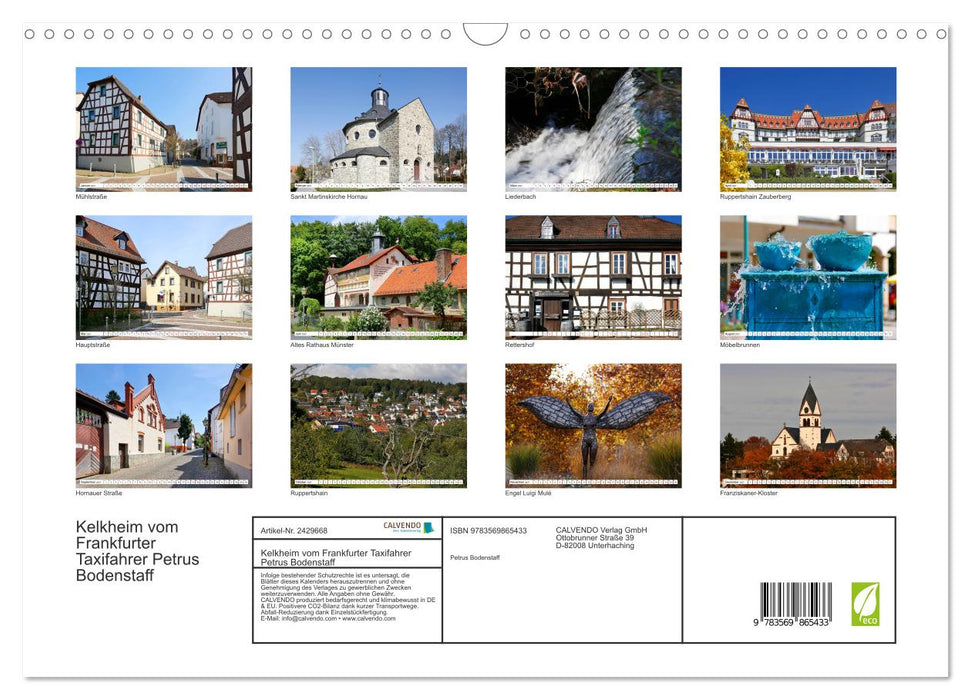Image resolution: width=971 pixels, height=700 pixels.
Task: Click the Mühlstraße half-timbered house photo
Action: coord(163,129)
